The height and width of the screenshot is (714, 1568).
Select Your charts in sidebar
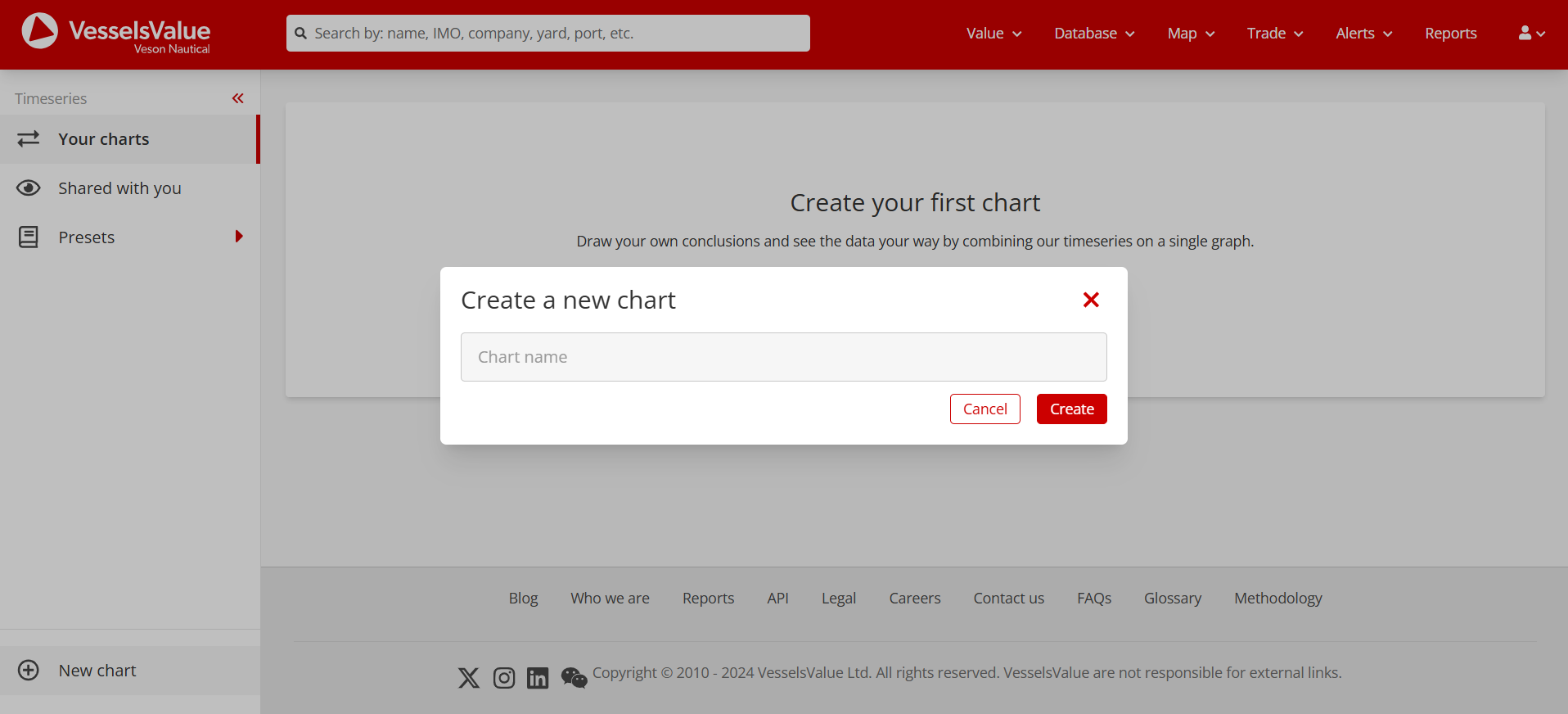(104, 139)
